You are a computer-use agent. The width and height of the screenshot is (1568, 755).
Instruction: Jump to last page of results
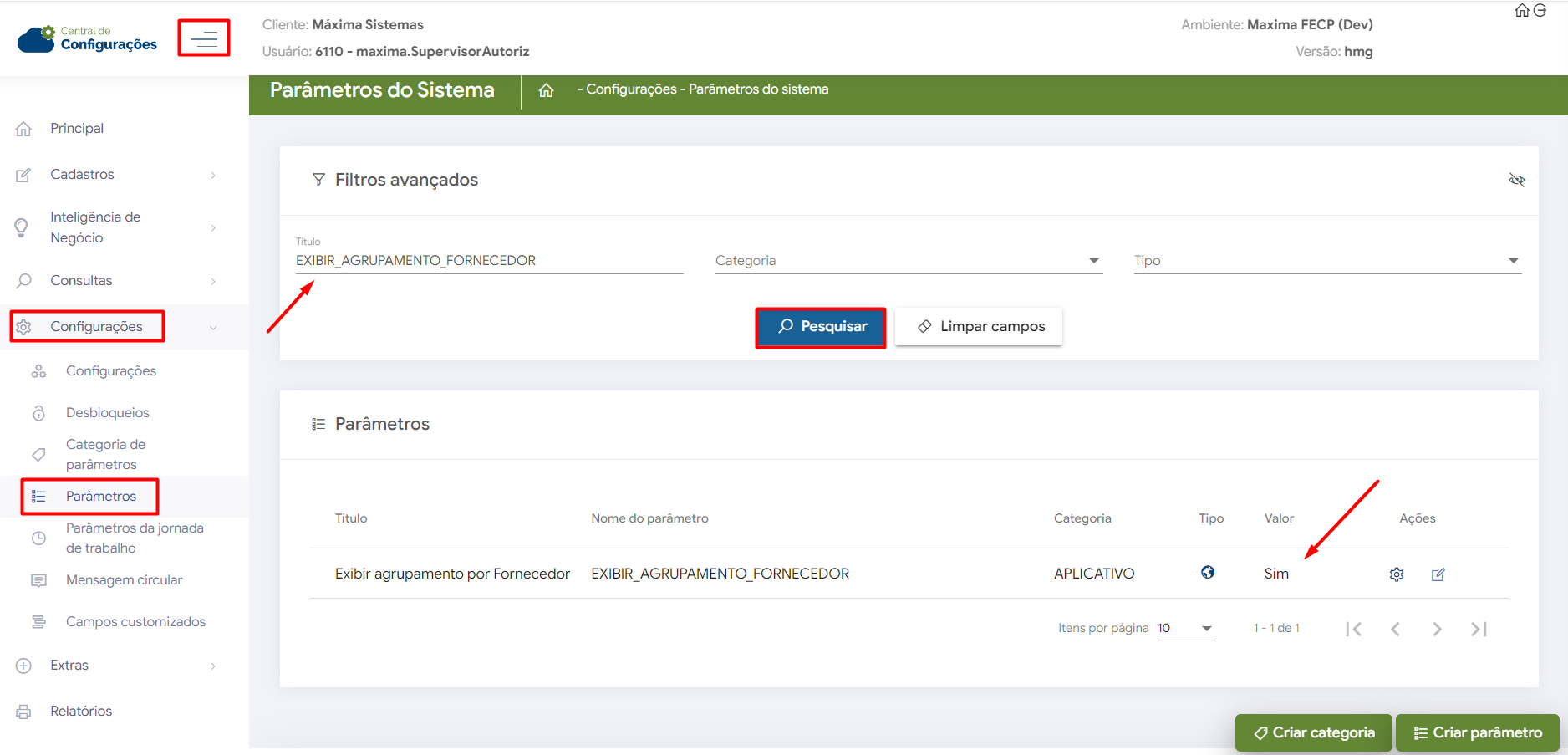coord(1478,629)
